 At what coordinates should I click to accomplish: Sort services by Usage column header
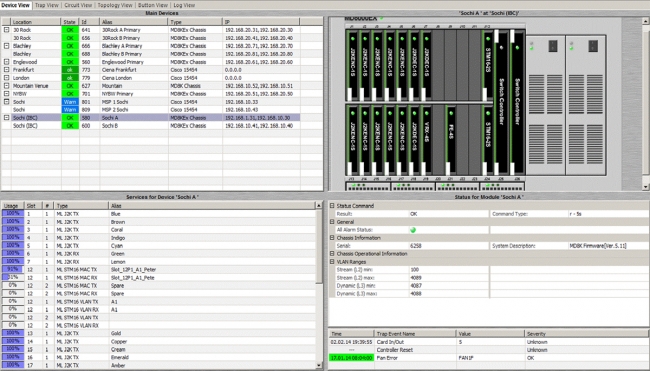point(12,206)
